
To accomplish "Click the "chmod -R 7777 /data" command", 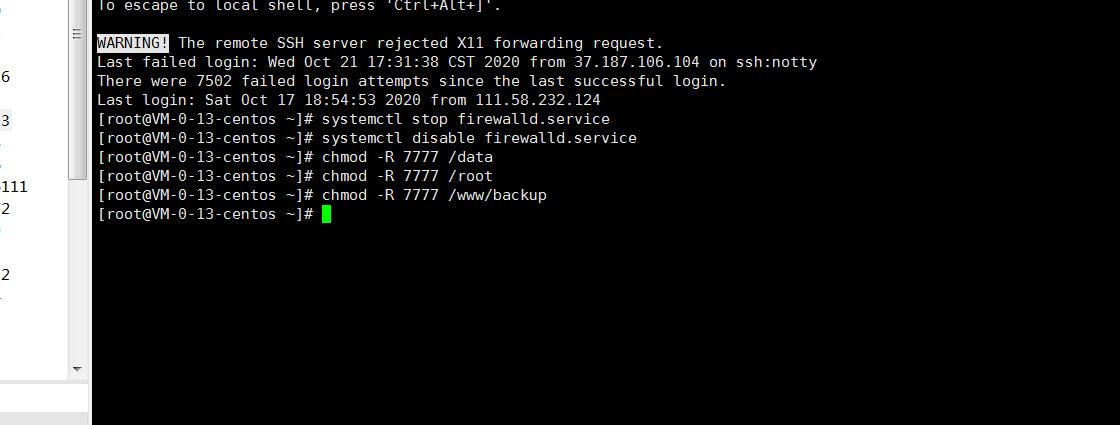I will (407, 157).
